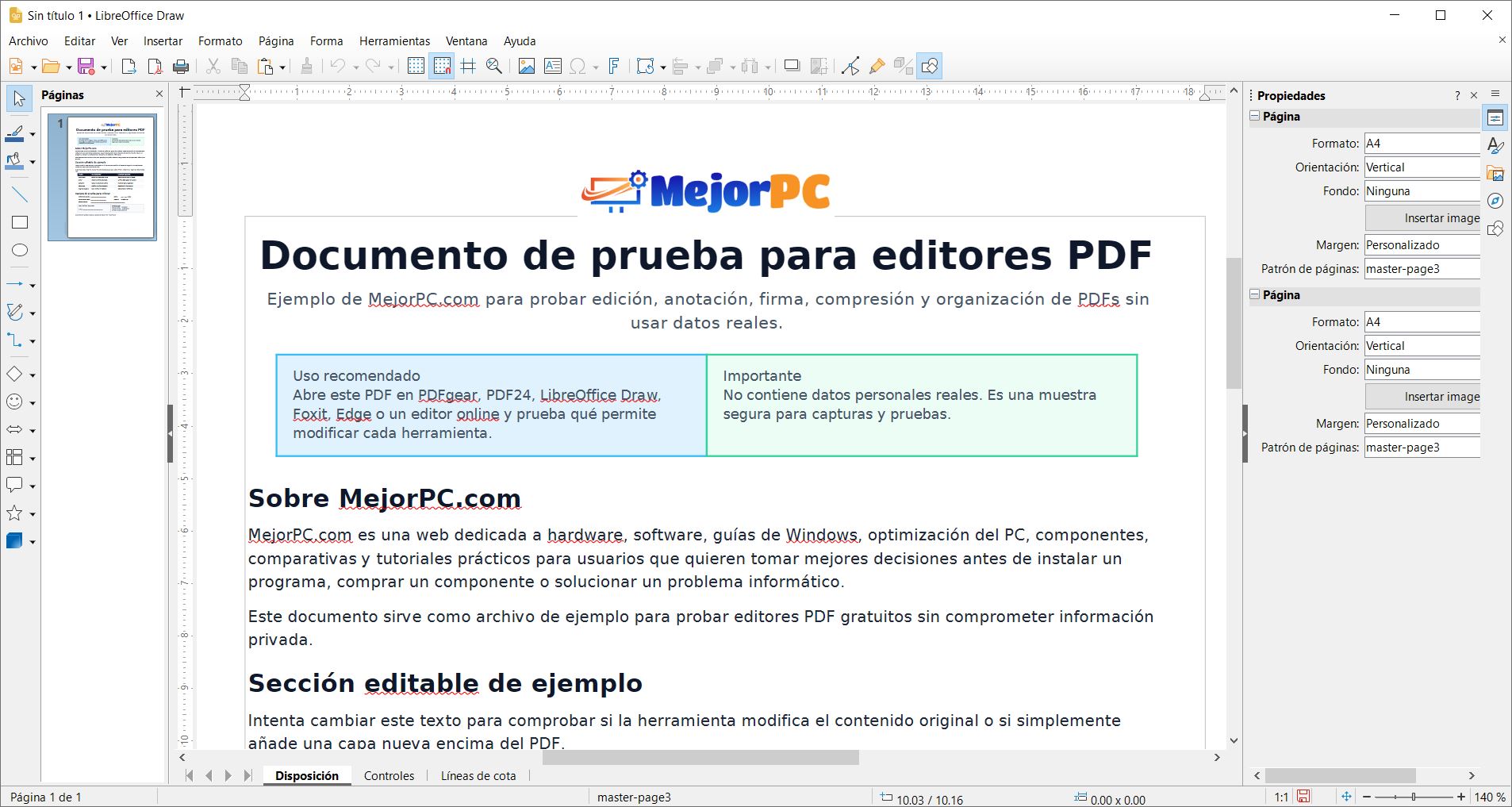Toggle Snap to Grid button
The height and width of the screenshot is (807, 1512).
[442, 67]
